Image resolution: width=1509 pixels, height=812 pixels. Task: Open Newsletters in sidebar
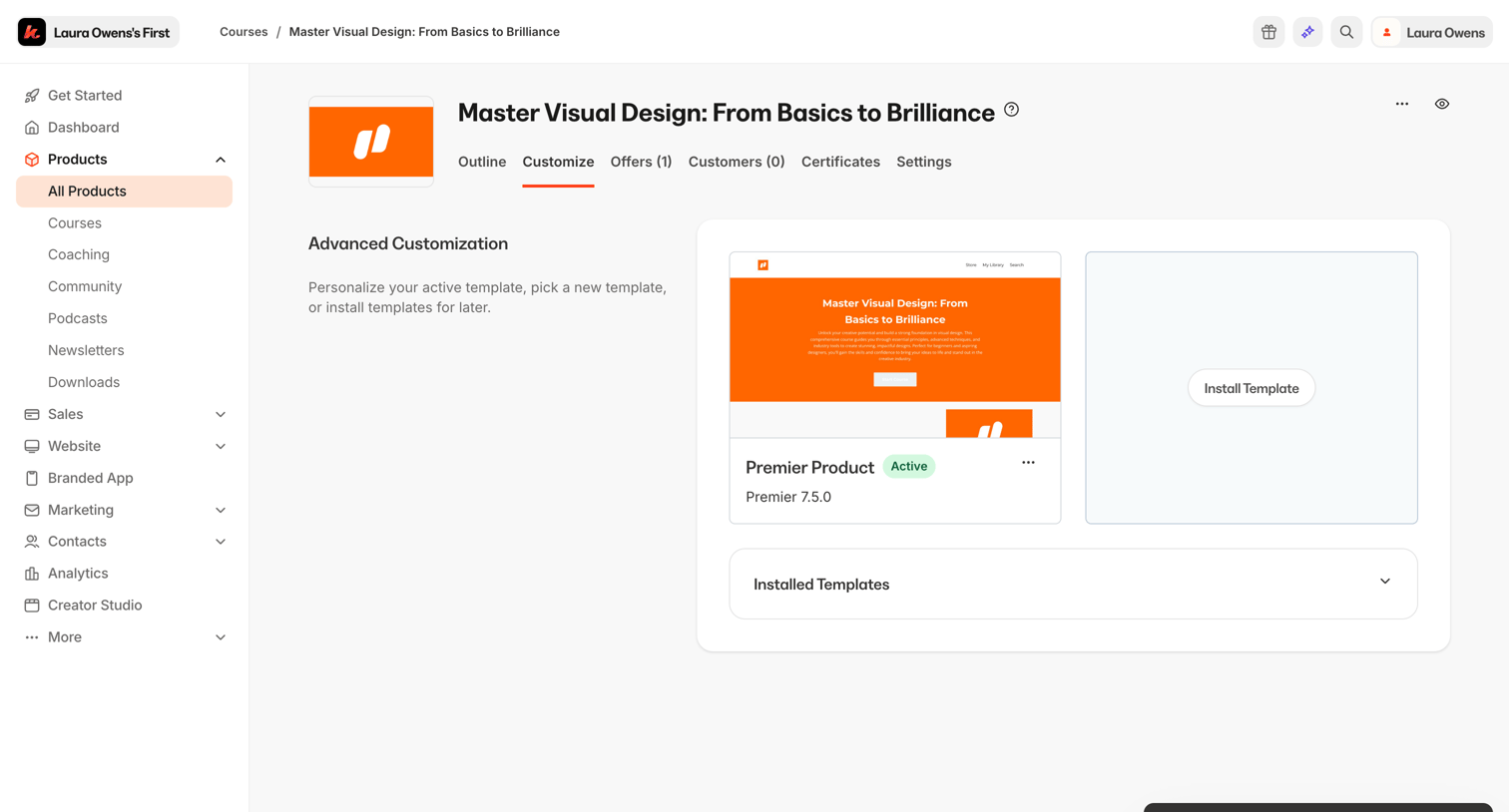(86, 350)
